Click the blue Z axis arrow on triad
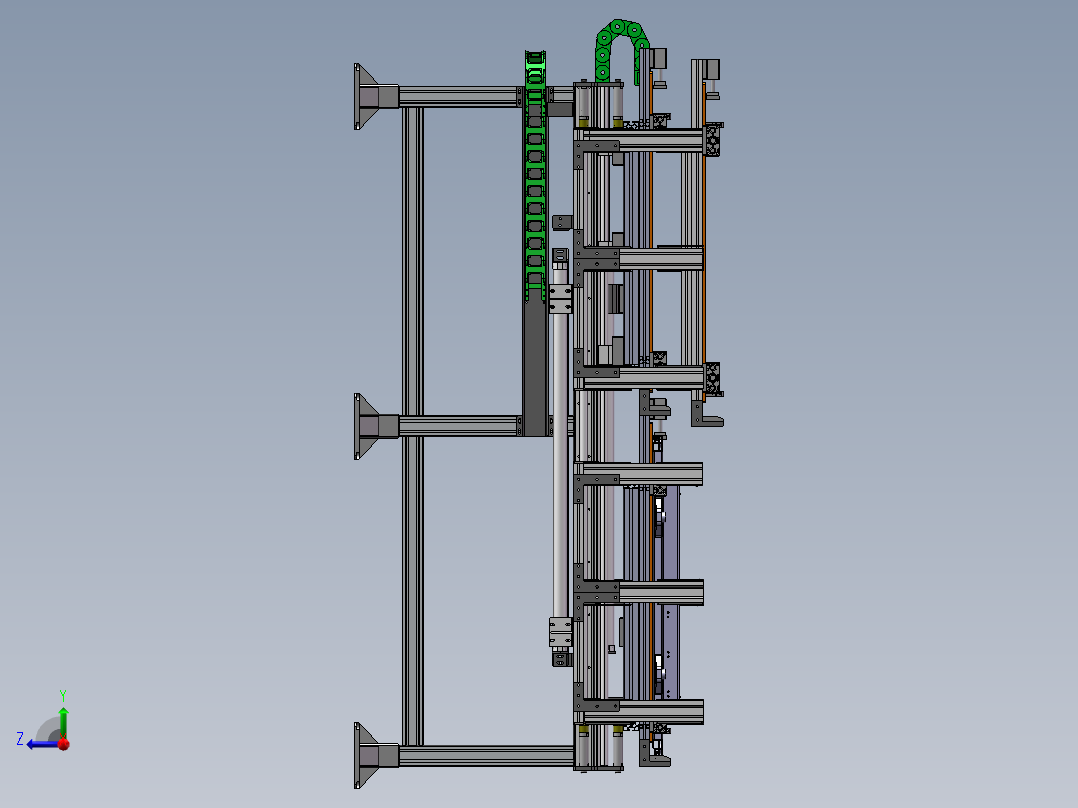This screenshot has width=1078, height=808. click(43, 744)
